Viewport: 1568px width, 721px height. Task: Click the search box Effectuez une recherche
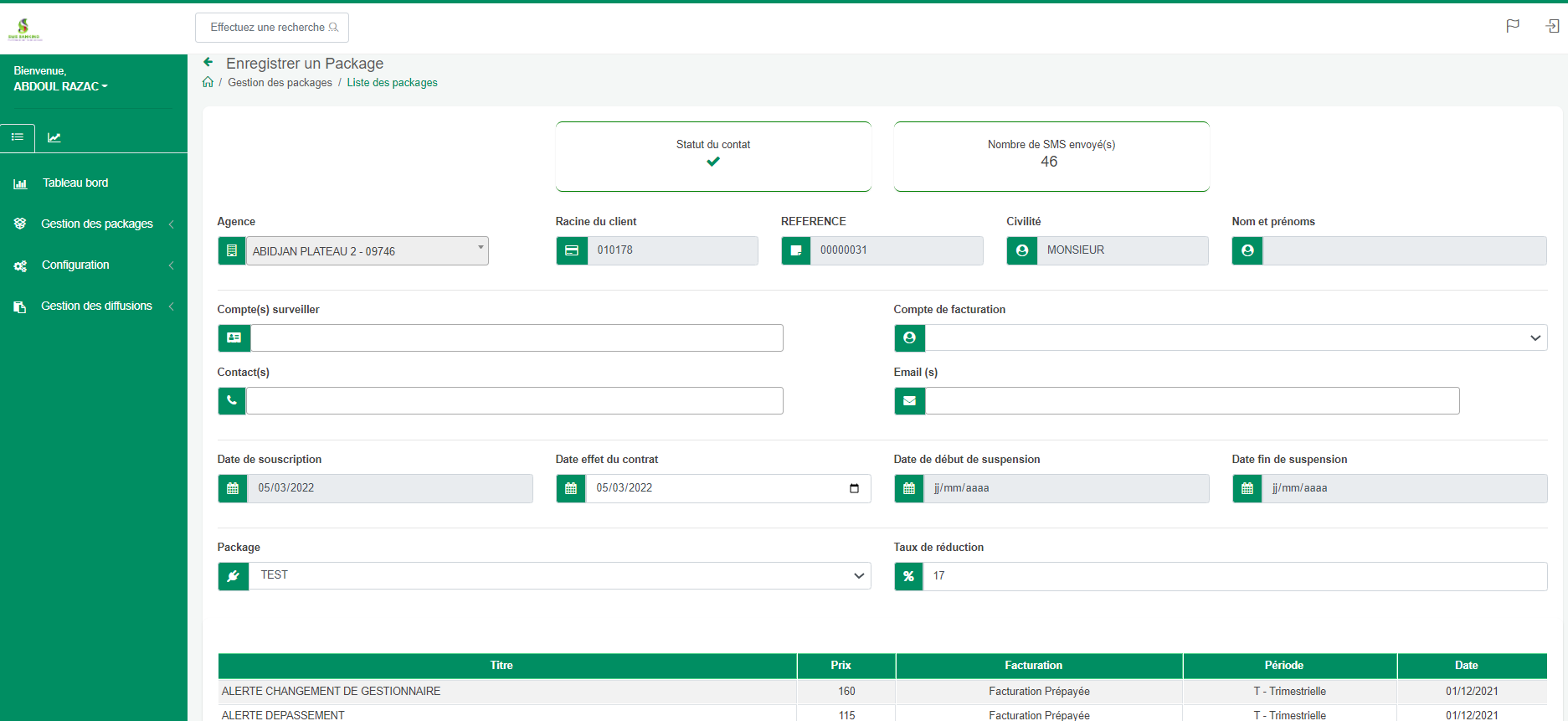[271, 28]
